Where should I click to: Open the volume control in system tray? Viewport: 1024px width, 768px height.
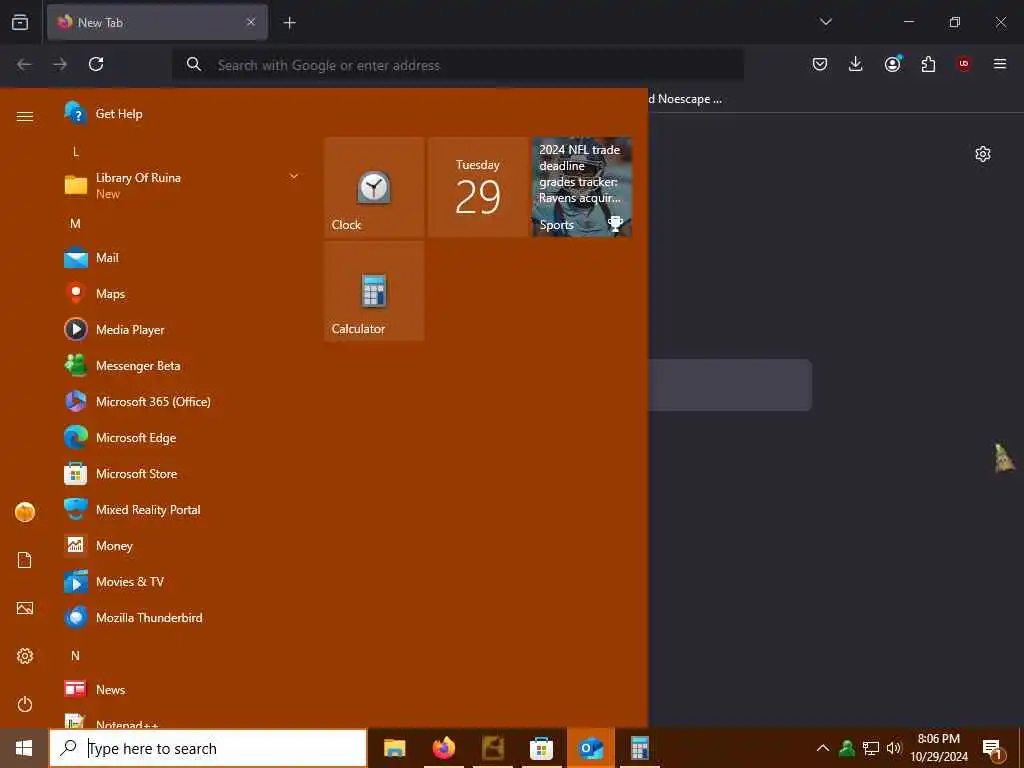[x=894, y=748]
